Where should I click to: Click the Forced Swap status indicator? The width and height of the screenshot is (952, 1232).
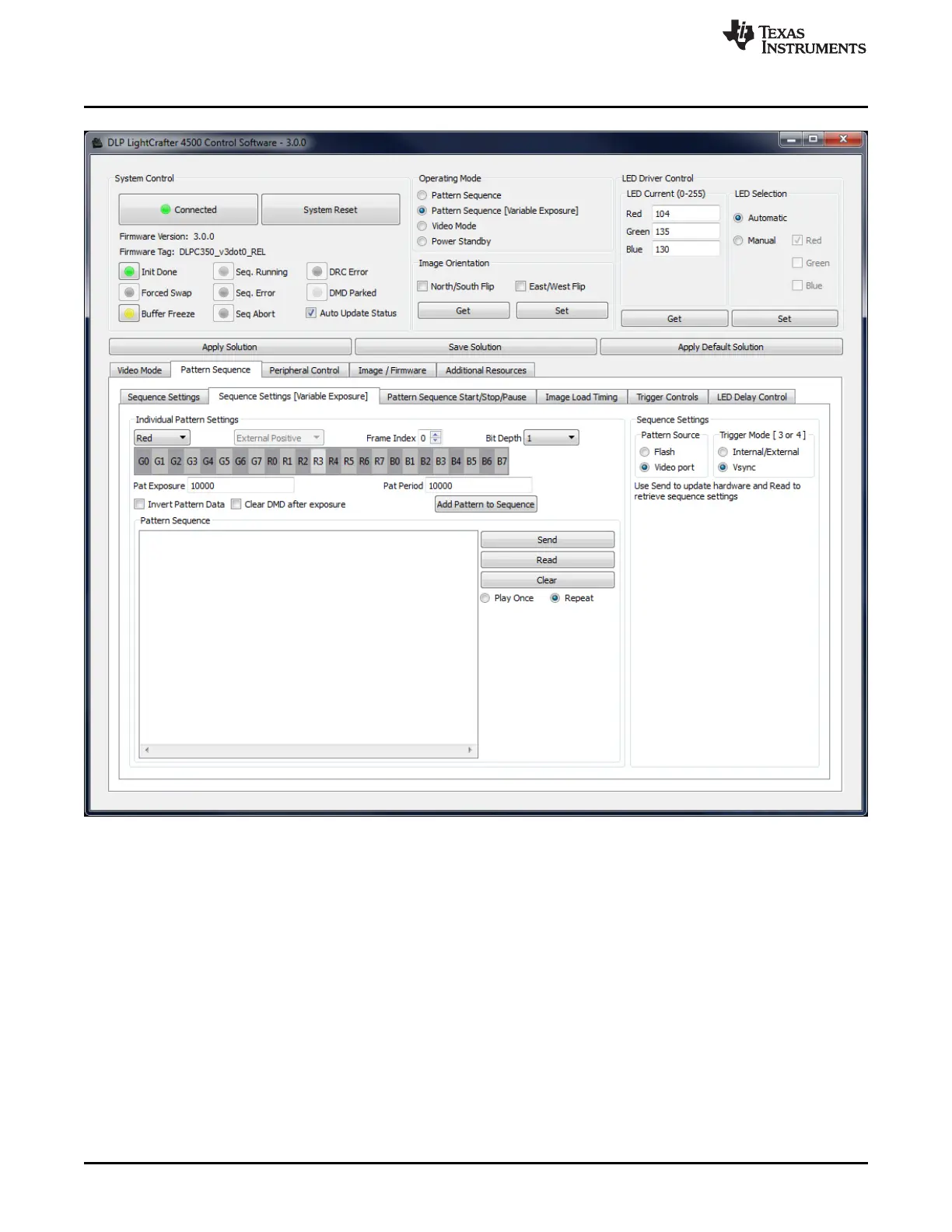[x=129, y=292]
